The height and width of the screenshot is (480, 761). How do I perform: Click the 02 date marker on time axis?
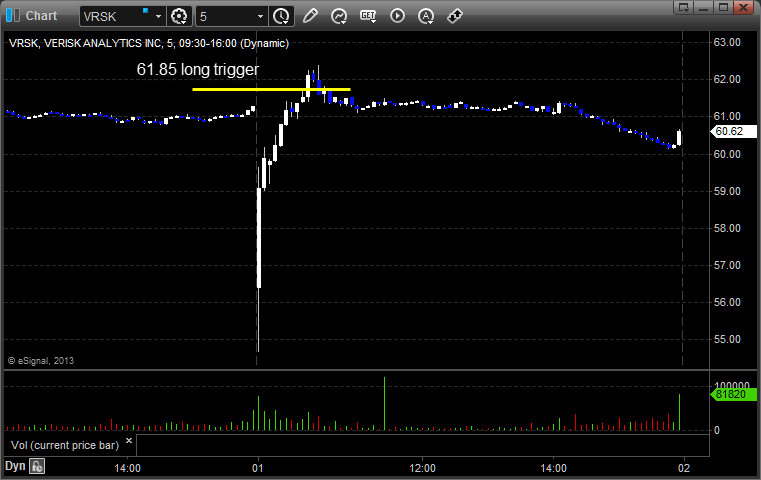[684, 468]
